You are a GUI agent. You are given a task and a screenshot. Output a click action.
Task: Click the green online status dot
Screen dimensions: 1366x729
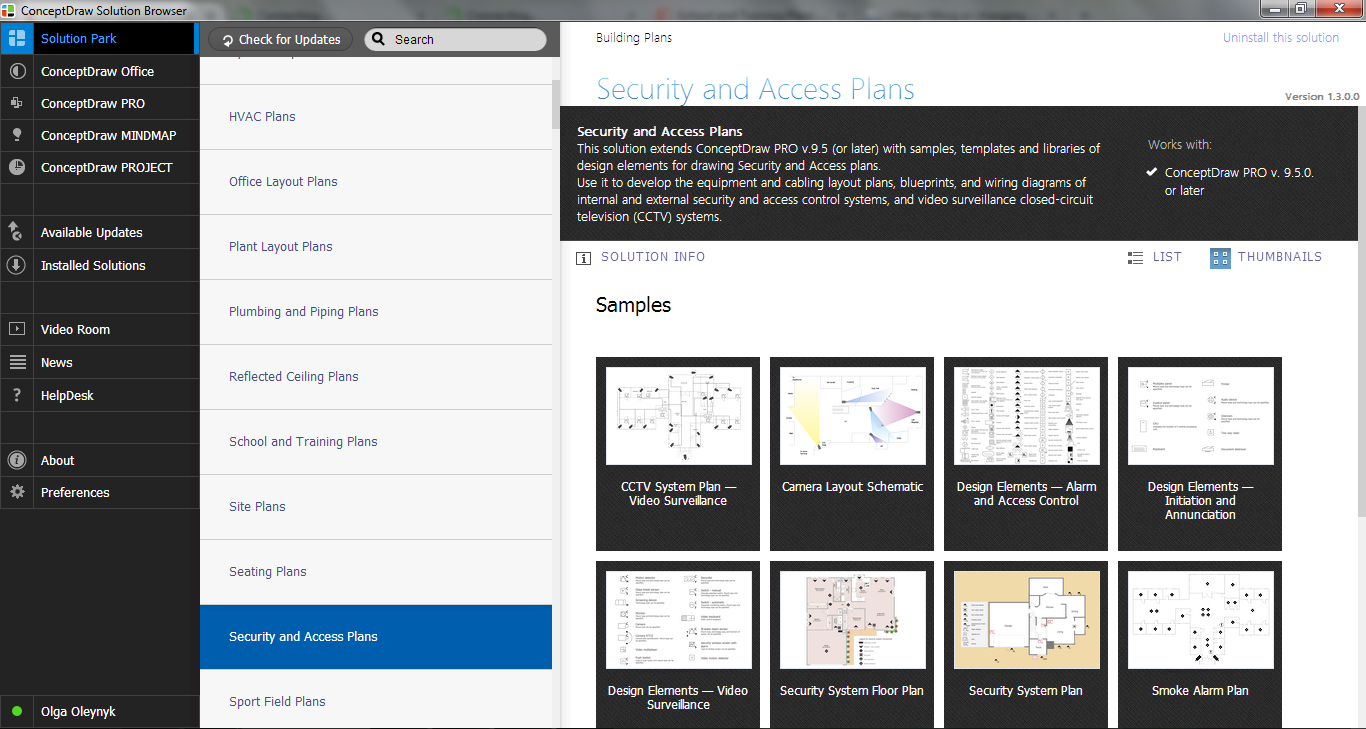point(16,712)
